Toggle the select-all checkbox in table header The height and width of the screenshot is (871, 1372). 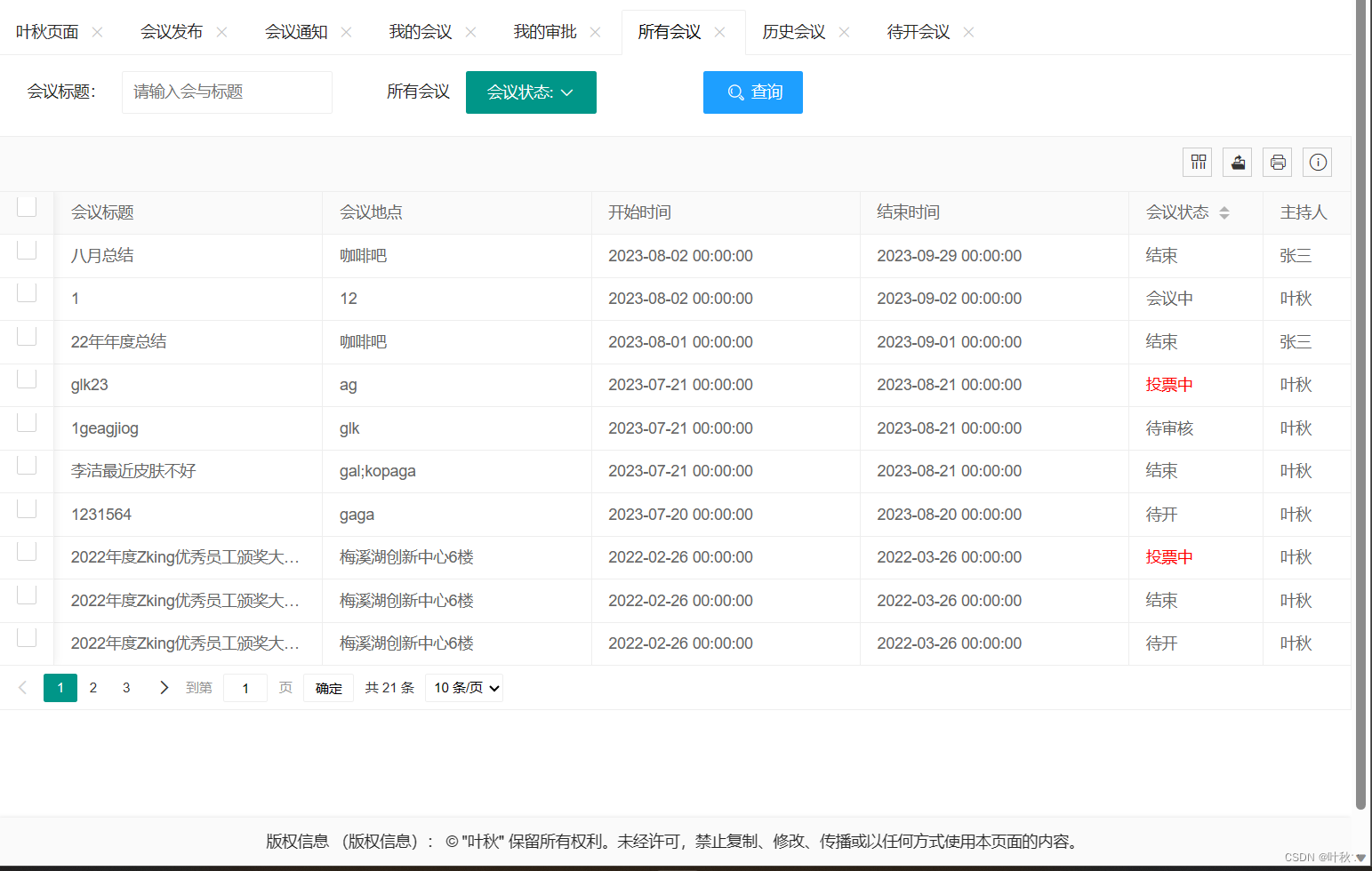point(27,207)
